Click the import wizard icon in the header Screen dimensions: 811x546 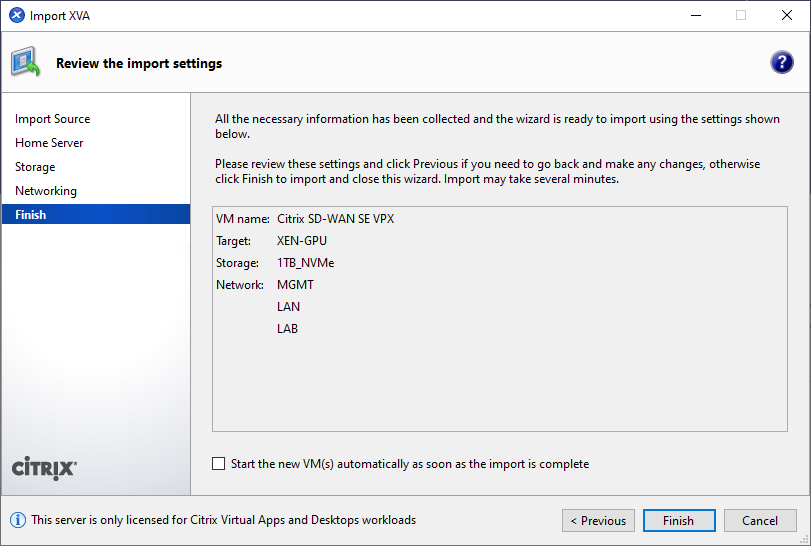pos(26,63)
